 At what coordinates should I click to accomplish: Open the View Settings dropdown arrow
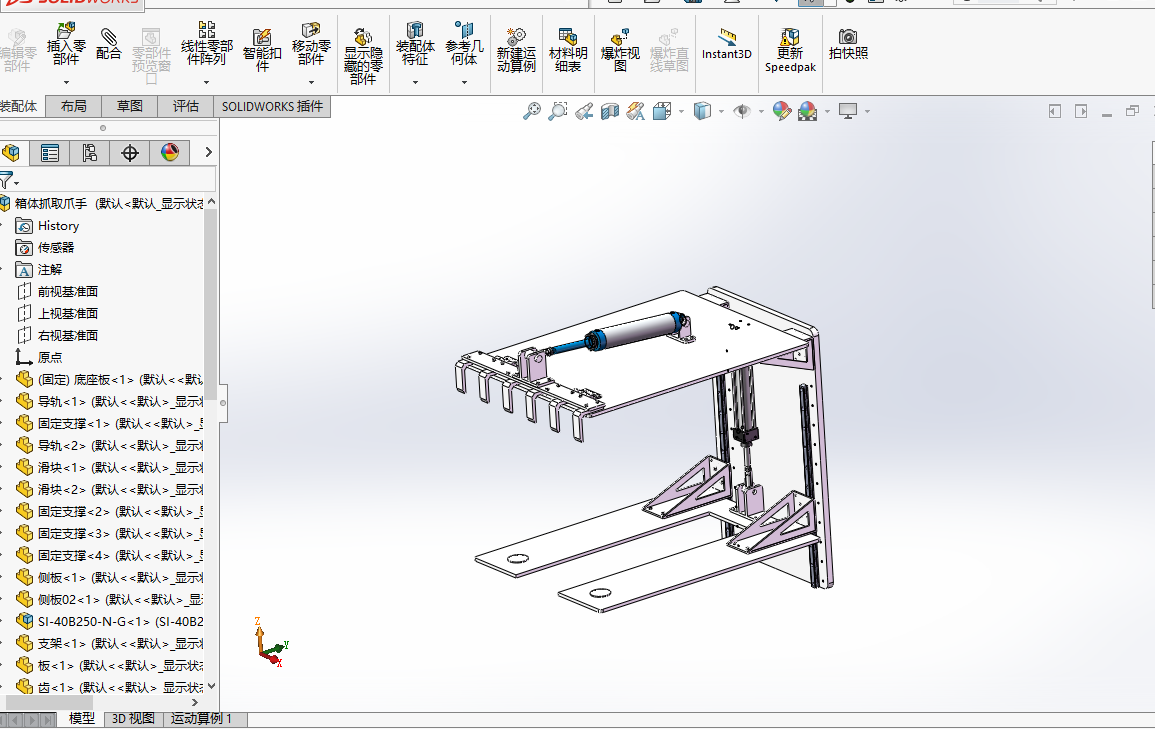(x=867, y=112)
